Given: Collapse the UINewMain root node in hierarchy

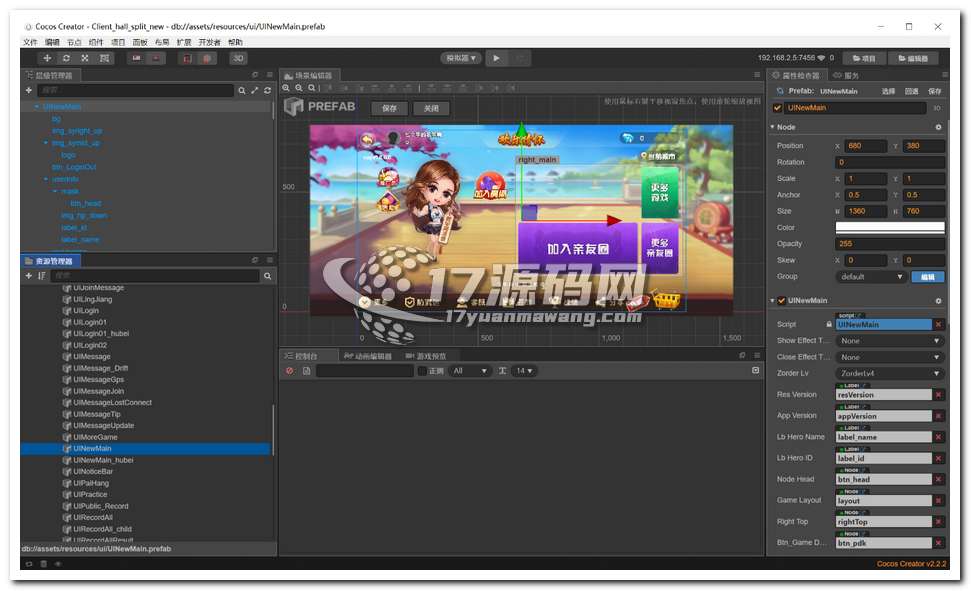Looking at the screenshot, I should [x=37, y=107].
